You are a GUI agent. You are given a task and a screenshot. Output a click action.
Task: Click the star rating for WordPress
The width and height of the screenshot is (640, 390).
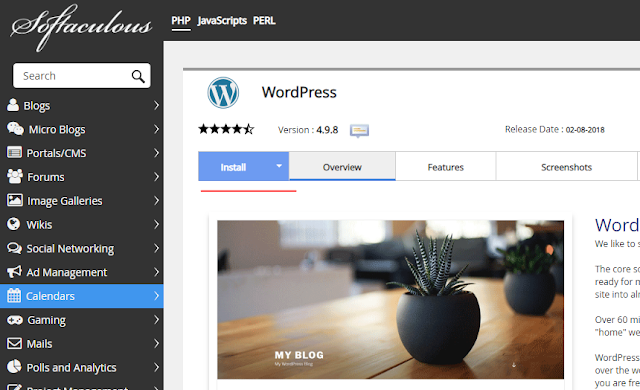pyautogui.click(x=226, y=129)
